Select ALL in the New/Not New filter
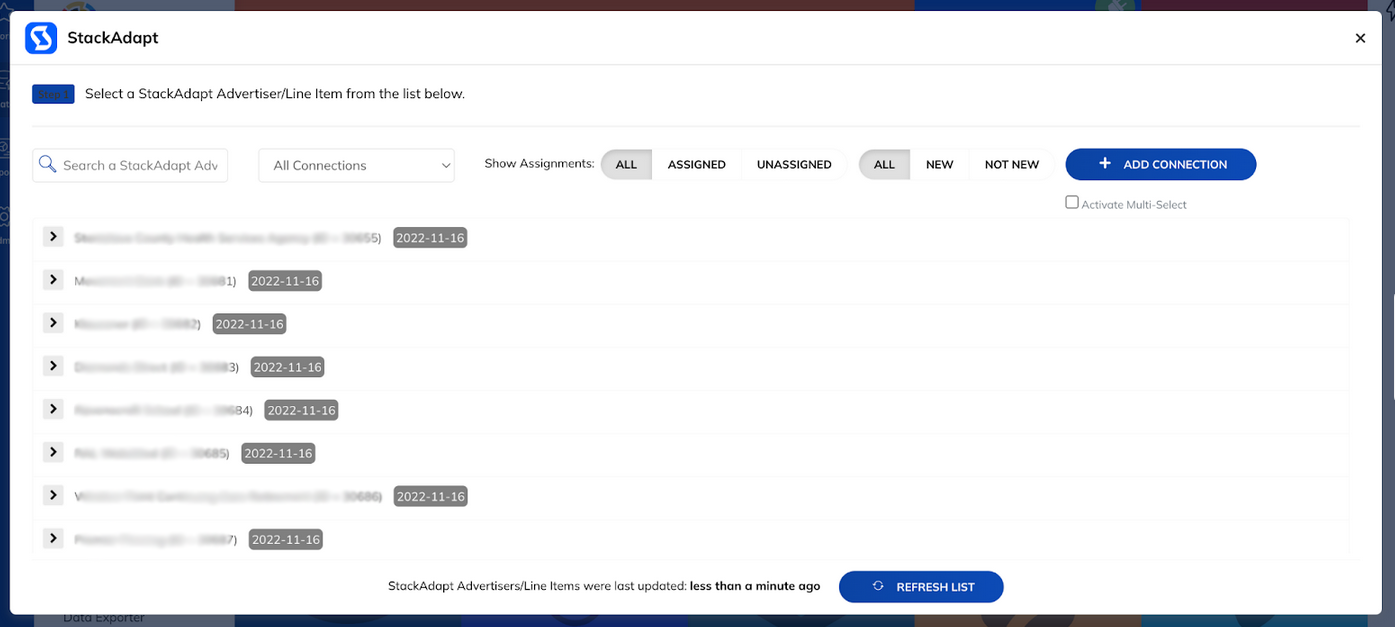The image size is (1395, 627). (x=885, y=164)
